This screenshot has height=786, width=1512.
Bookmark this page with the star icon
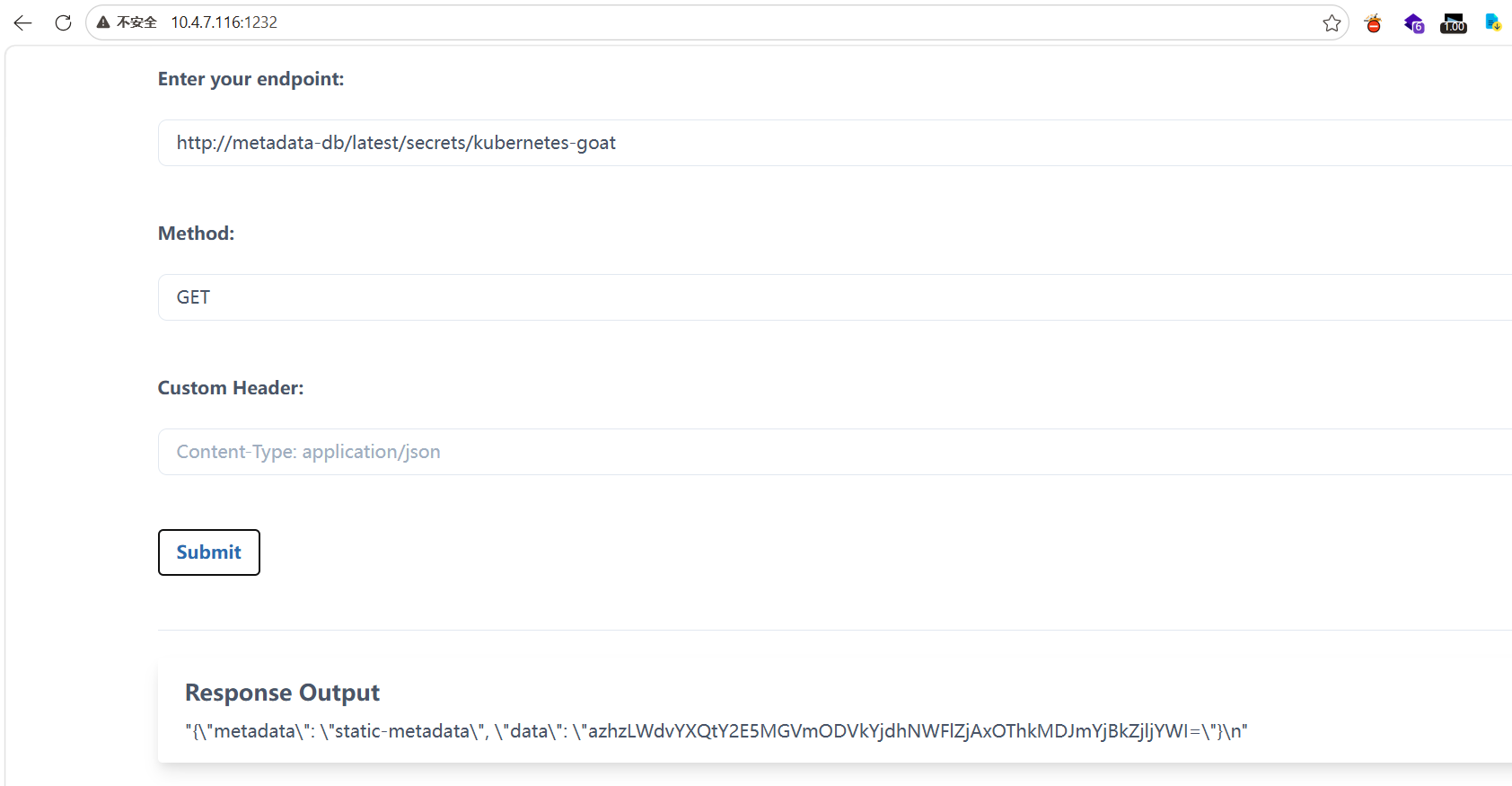[x=1332, y=23]
